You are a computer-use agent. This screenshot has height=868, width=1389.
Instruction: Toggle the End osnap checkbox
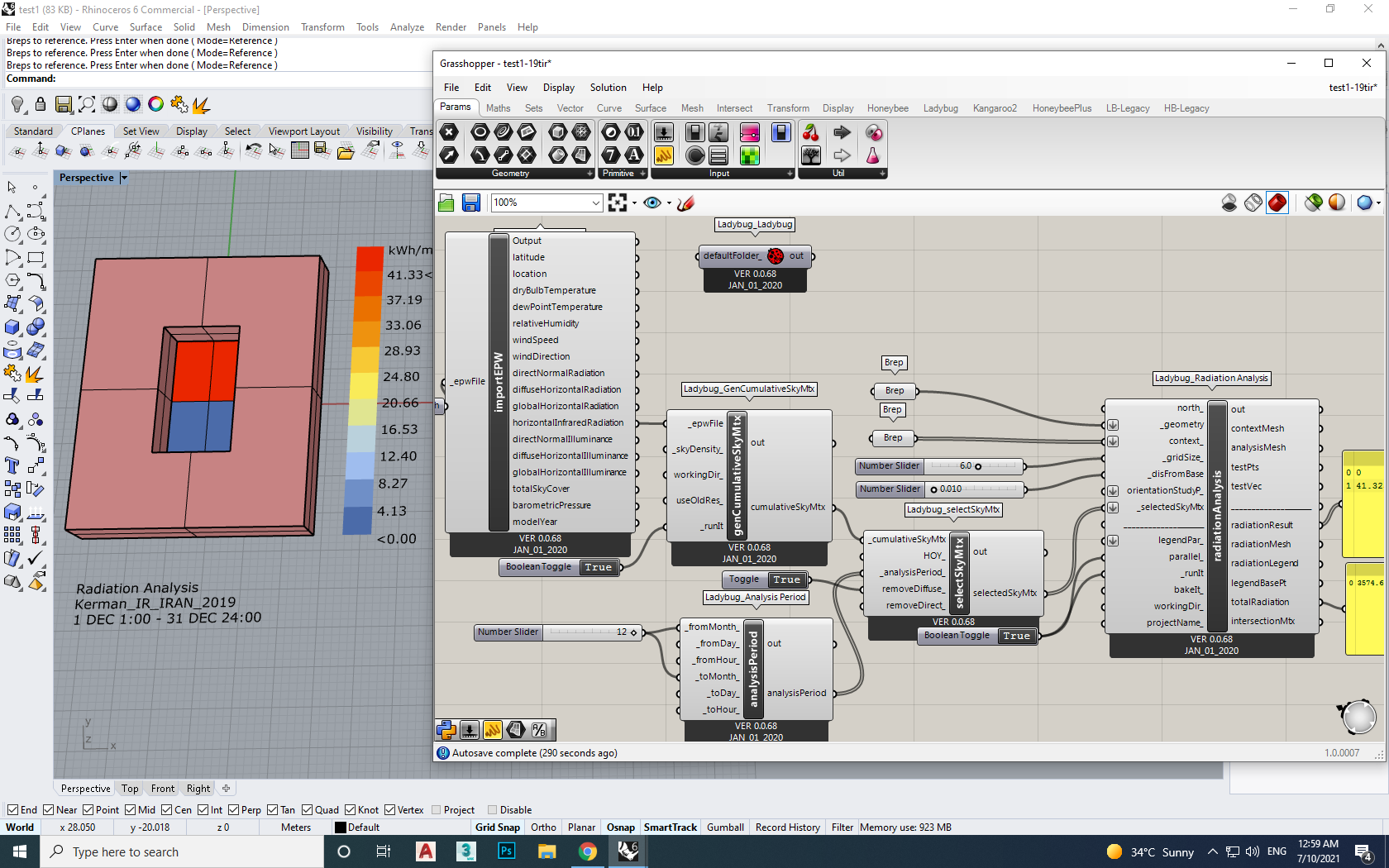12,810
